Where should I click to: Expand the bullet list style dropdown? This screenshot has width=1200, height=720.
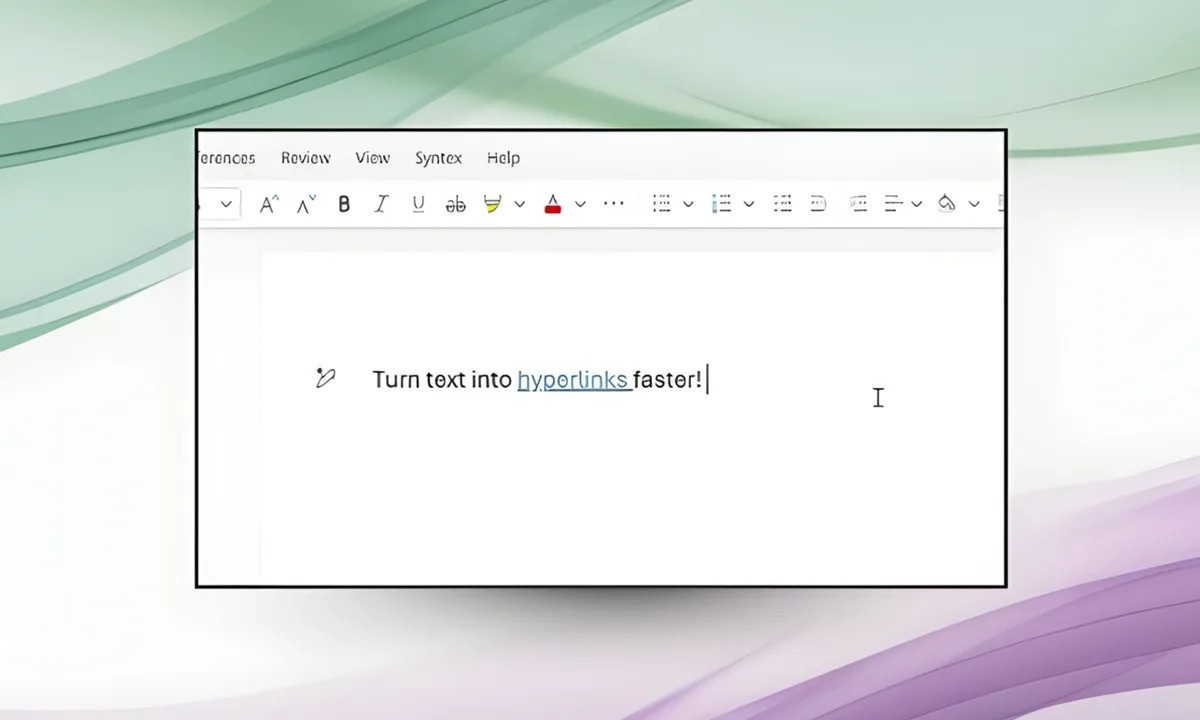tap(688, 204)
